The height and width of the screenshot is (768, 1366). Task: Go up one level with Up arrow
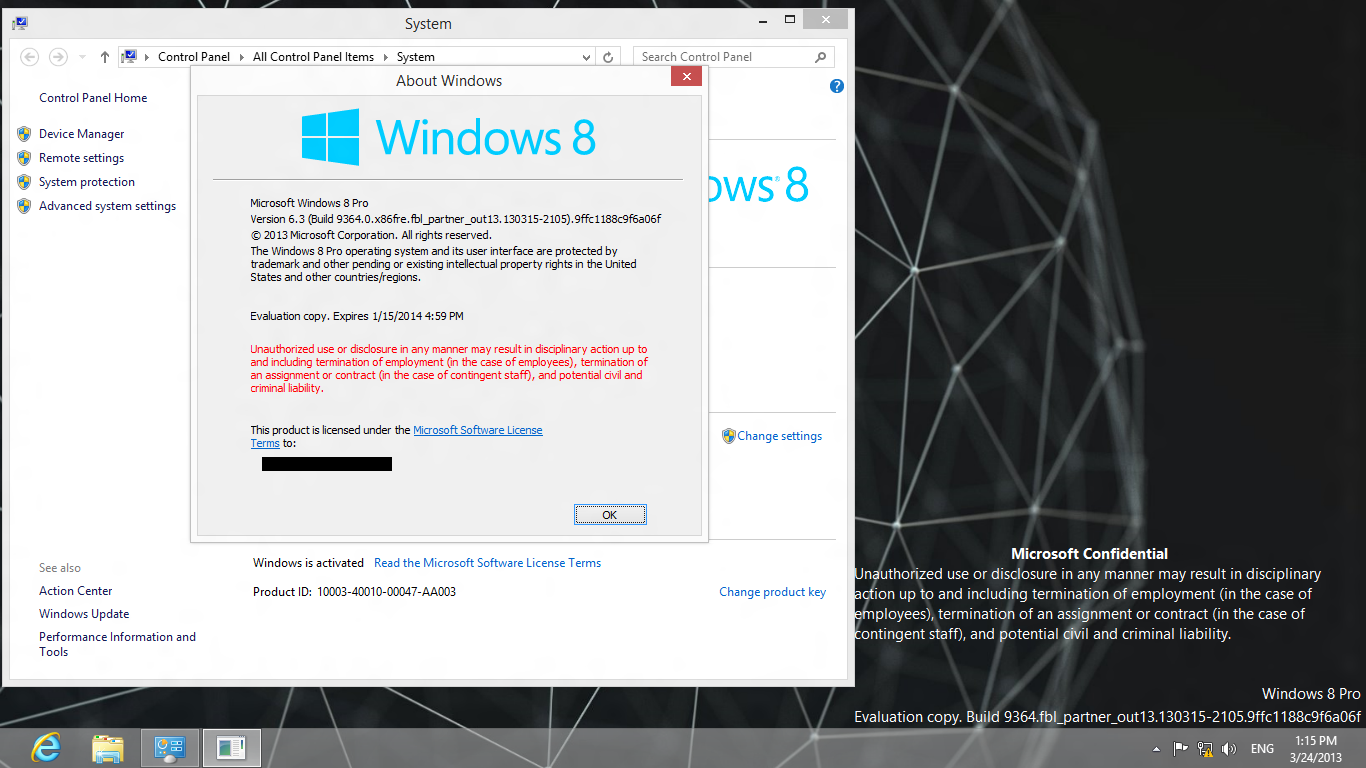pyautogui.click(x=105, y=57)
